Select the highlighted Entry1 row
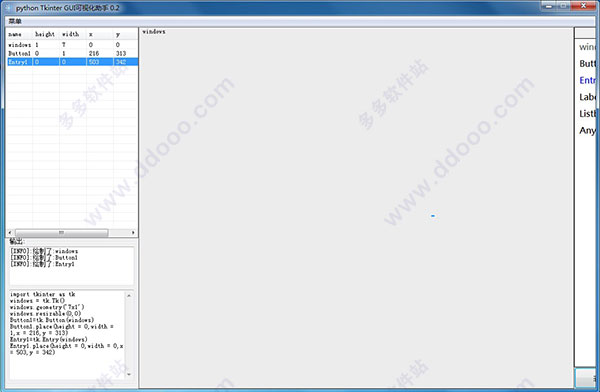Viewport: 600px width, 392px height. (72, 62)
